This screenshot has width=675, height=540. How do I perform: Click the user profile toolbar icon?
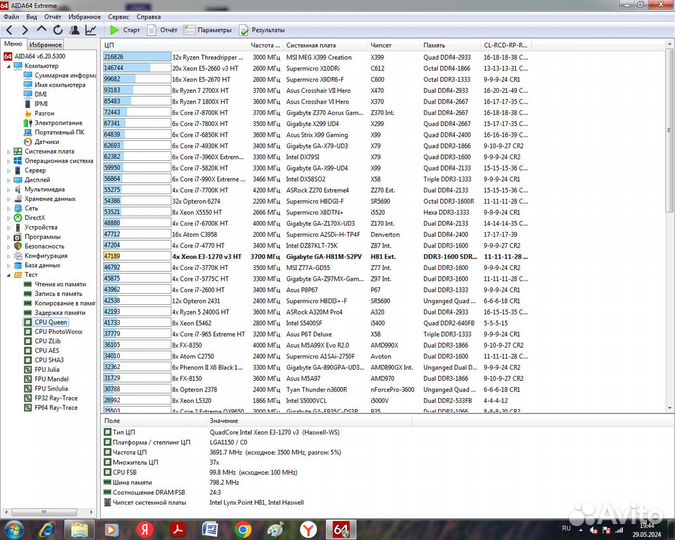pyautogui.click(x=74, y=31)
